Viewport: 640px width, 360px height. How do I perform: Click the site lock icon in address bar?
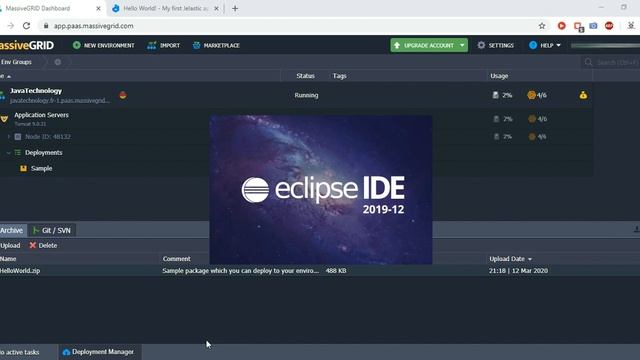pos(46,26)
